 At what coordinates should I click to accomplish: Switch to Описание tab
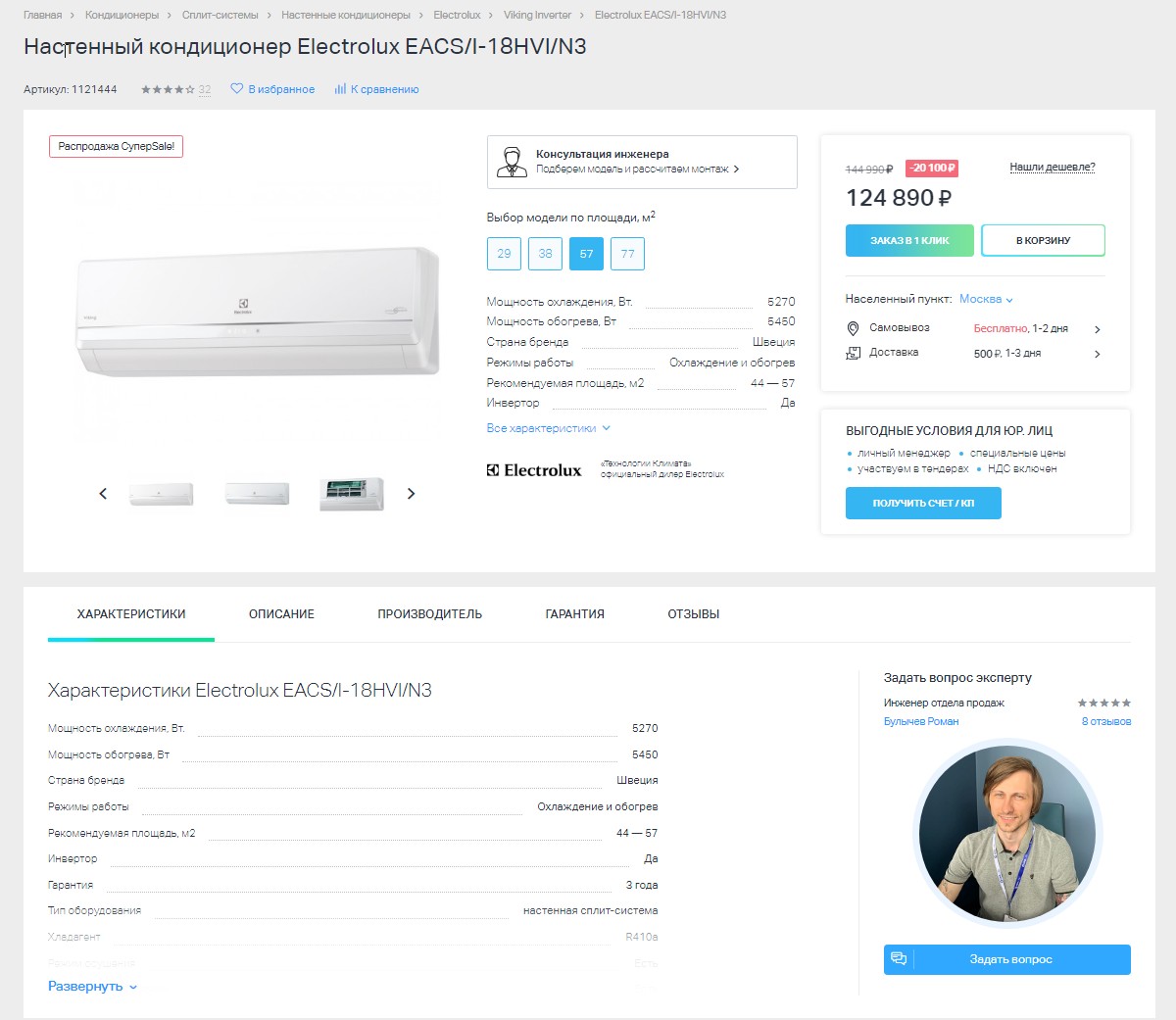tap(281, 614)
